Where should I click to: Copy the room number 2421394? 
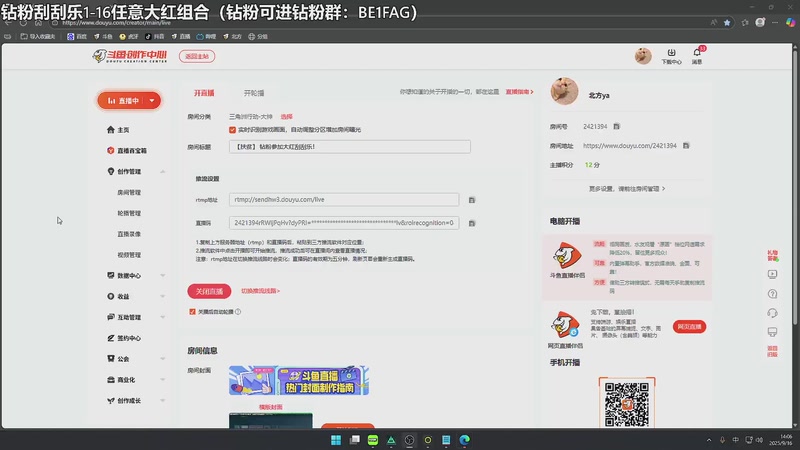point(616,127)
